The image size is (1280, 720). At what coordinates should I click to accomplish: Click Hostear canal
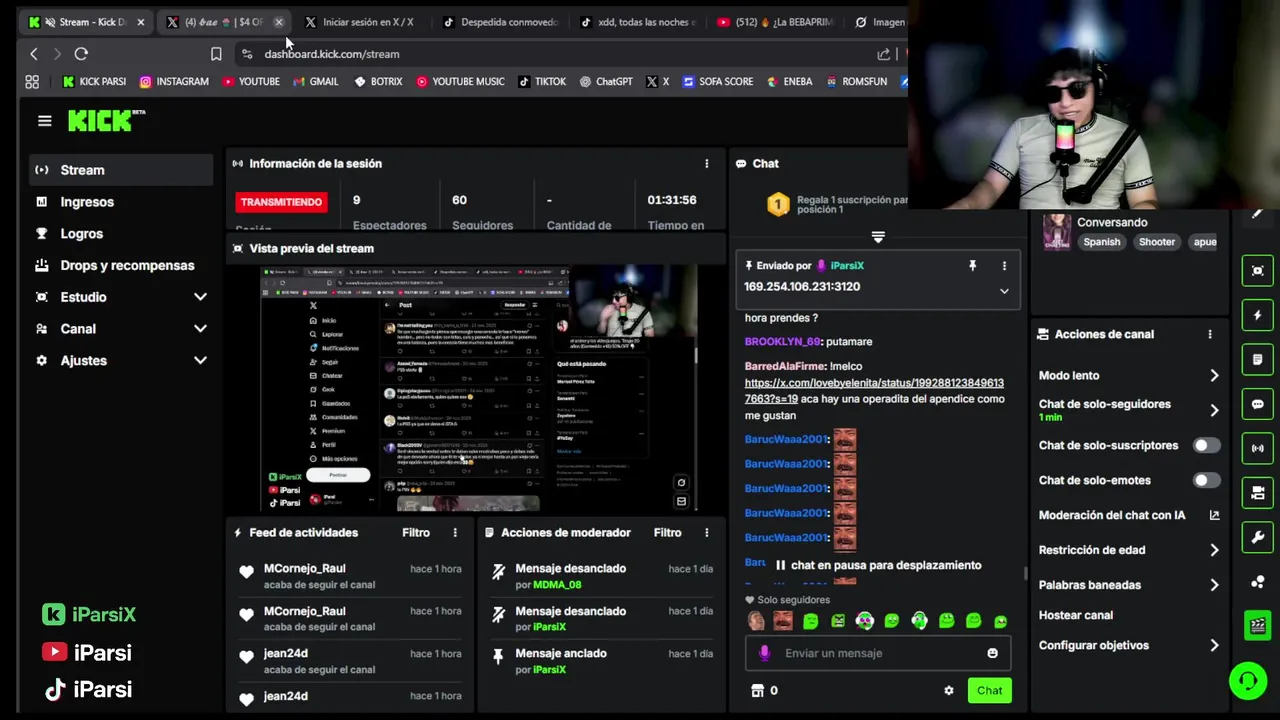pyautogui.click(x=1076, y=616)
